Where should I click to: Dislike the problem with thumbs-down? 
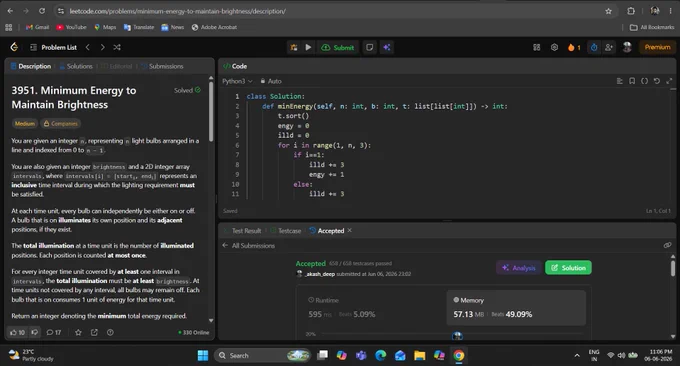(x=35, y=332)
